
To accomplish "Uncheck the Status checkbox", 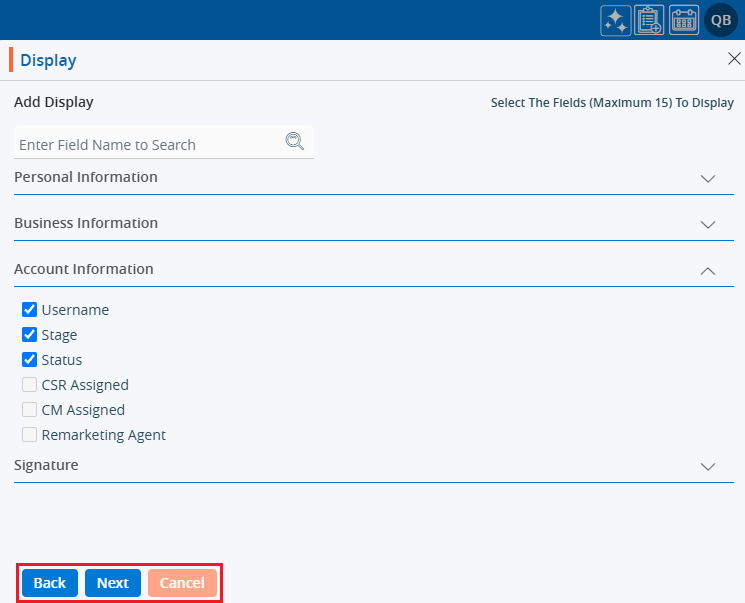I will pos(30,360).
